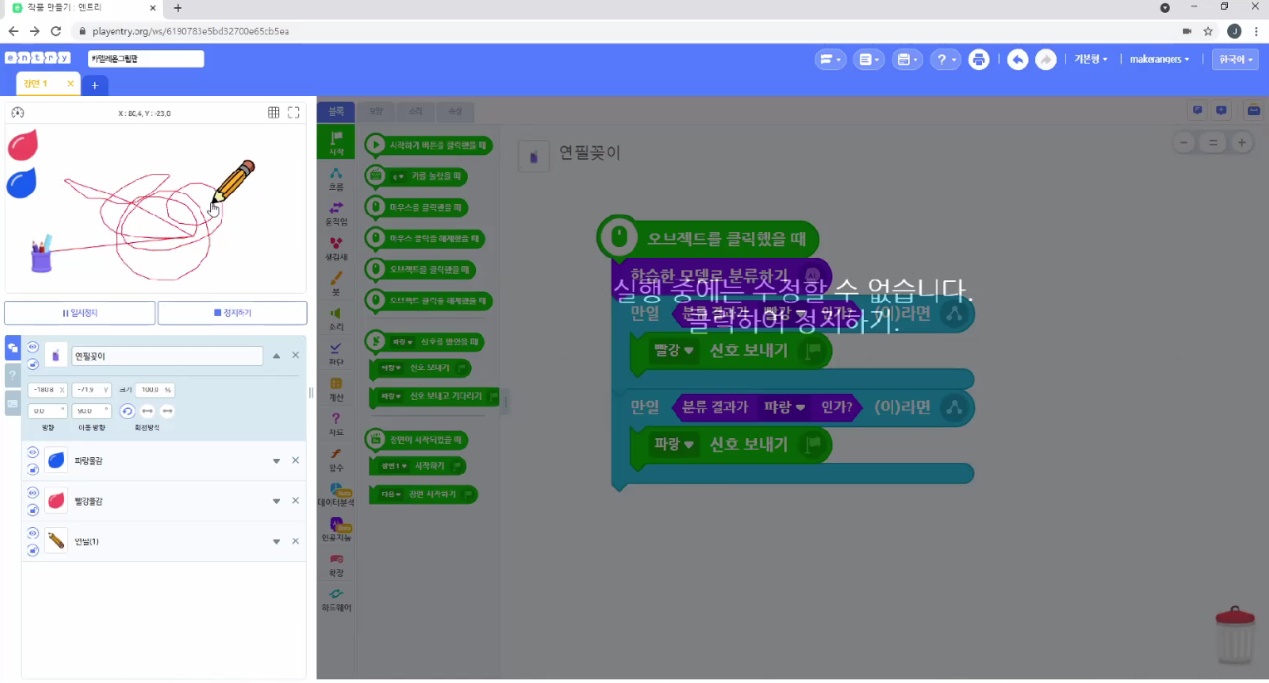
Task: Select the 생김새 (Looks) block category
Action: click(336, 248)
